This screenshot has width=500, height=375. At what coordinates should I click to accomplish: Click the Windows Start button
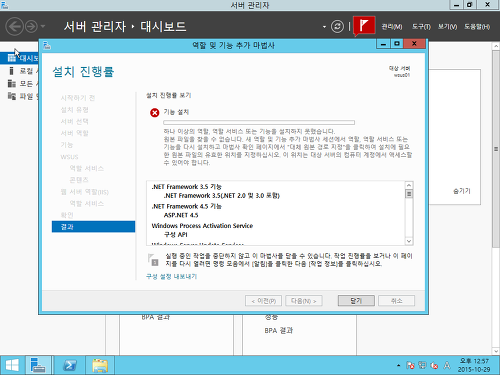pos(12,365)
